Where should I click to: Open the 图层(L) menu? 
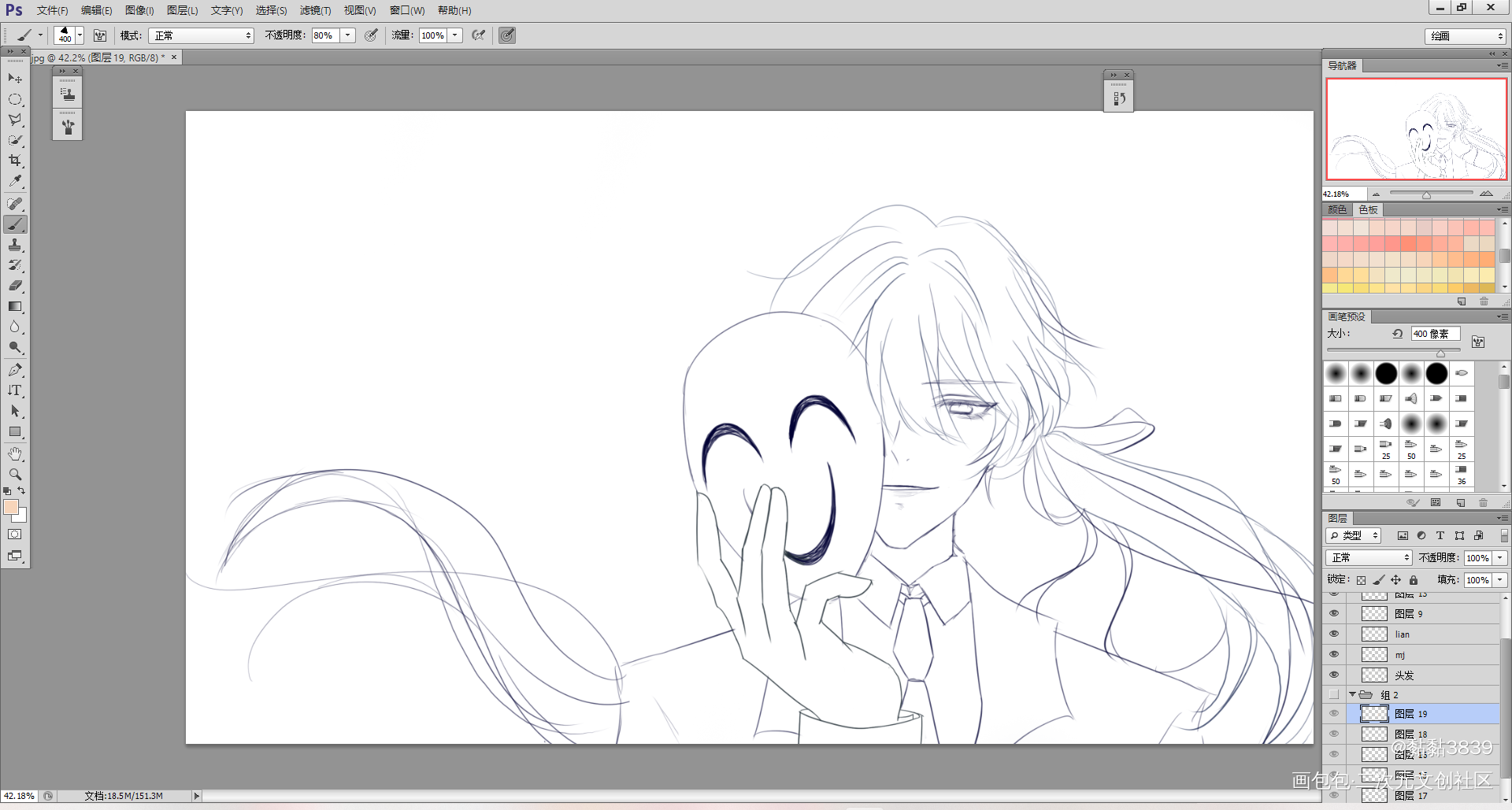coord(182,10)
